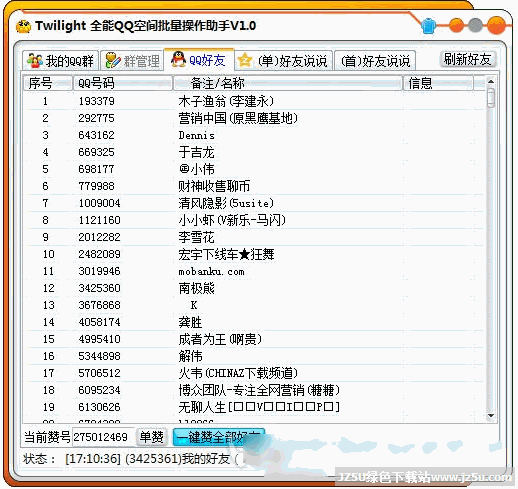The image size is (518, 489).
Task: Click the 单赞 button
Action: (x=151, y=437)
